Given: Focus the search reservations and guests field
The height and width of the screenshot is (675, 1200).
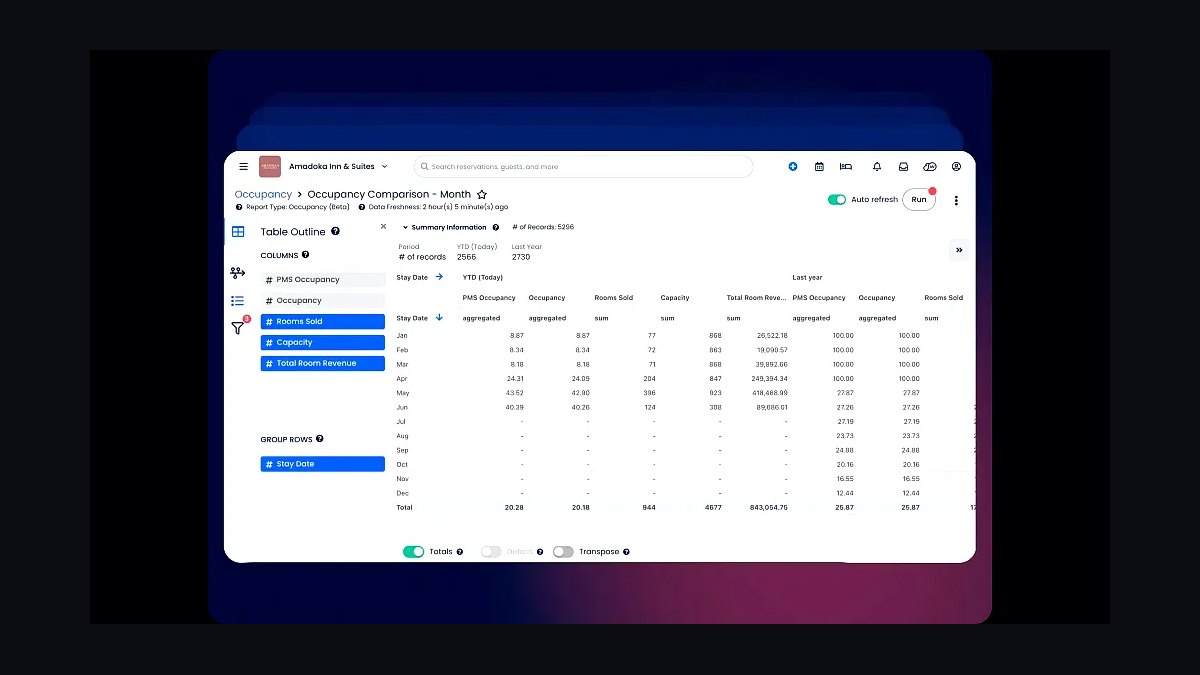Looking at the screenshot, I should click(x=583, y=167).
